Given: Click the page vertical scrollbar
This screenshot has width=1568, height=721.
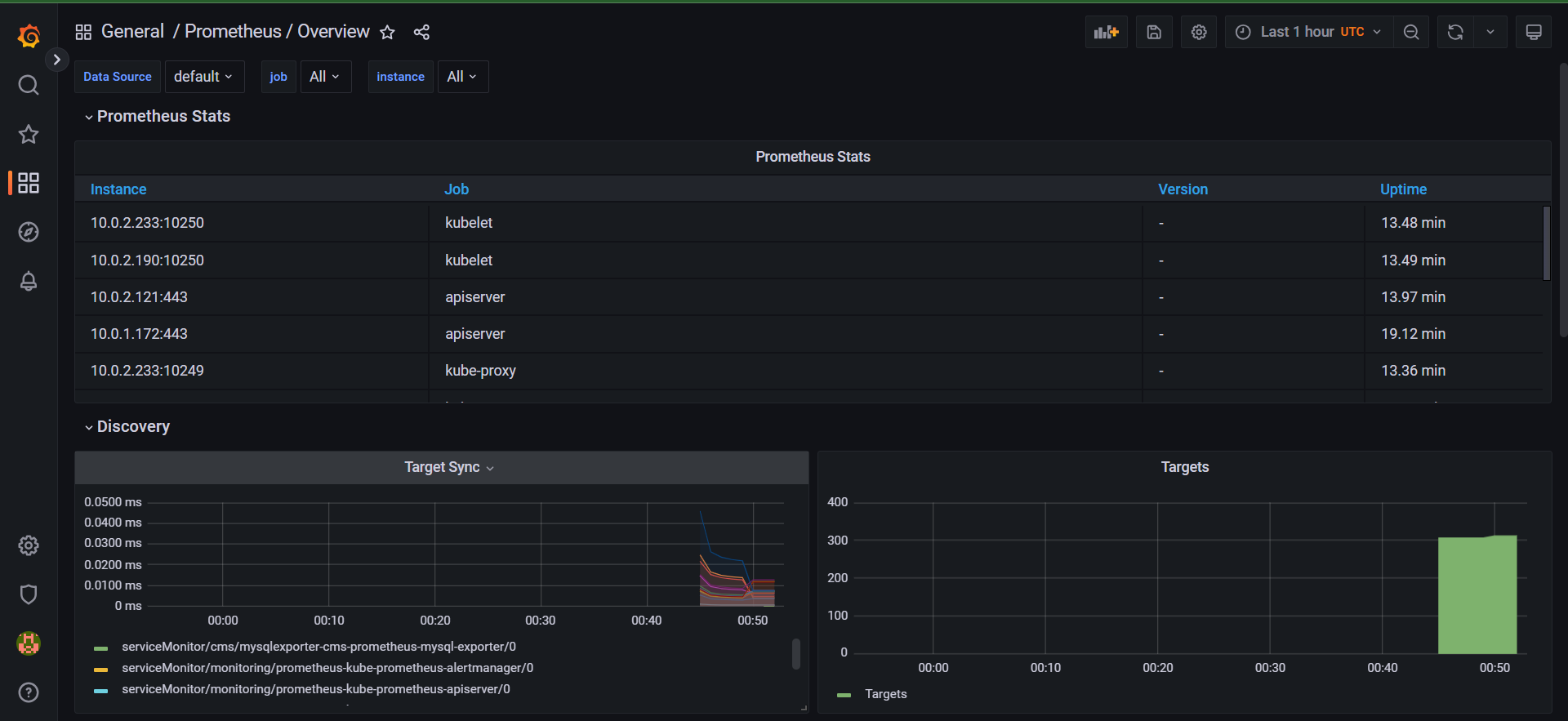Looking at the screenshot, I should (1563, 200).
